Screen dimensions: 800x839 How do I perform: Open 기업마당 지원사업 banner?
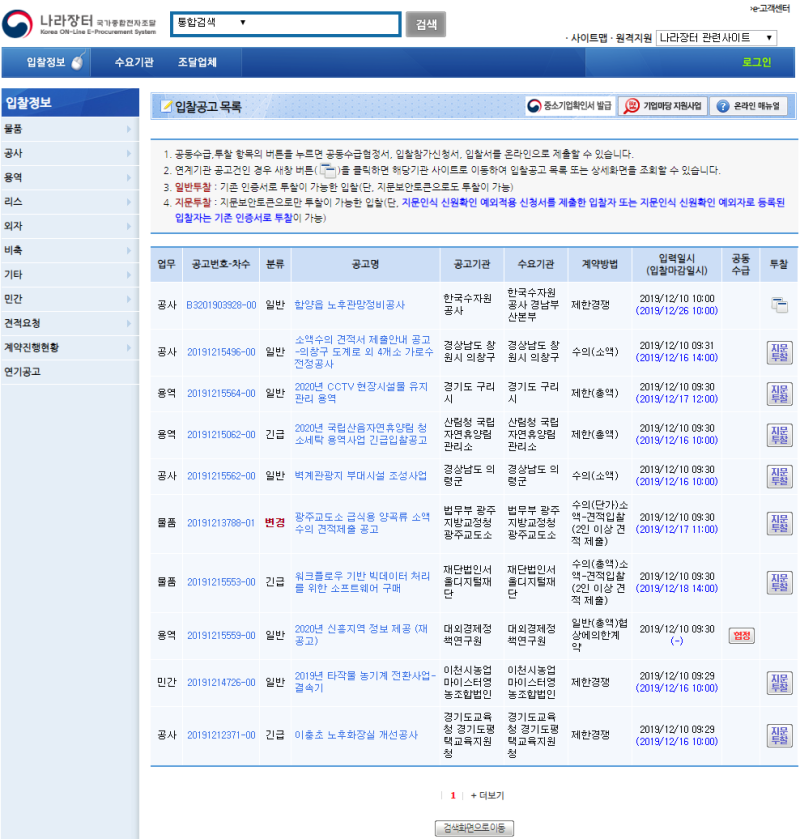(x=663, y=106)
